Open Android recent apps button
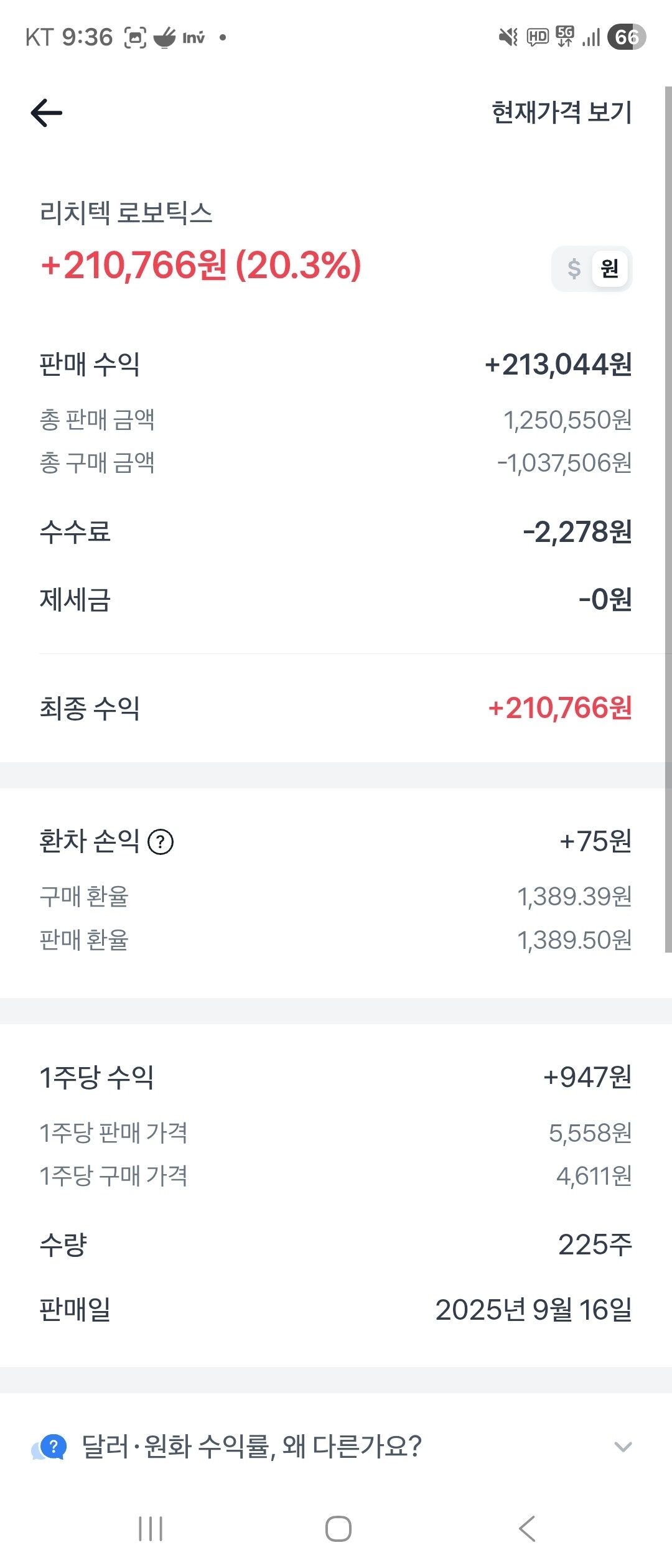The image size is (672, 1568). coord(151,1528)
